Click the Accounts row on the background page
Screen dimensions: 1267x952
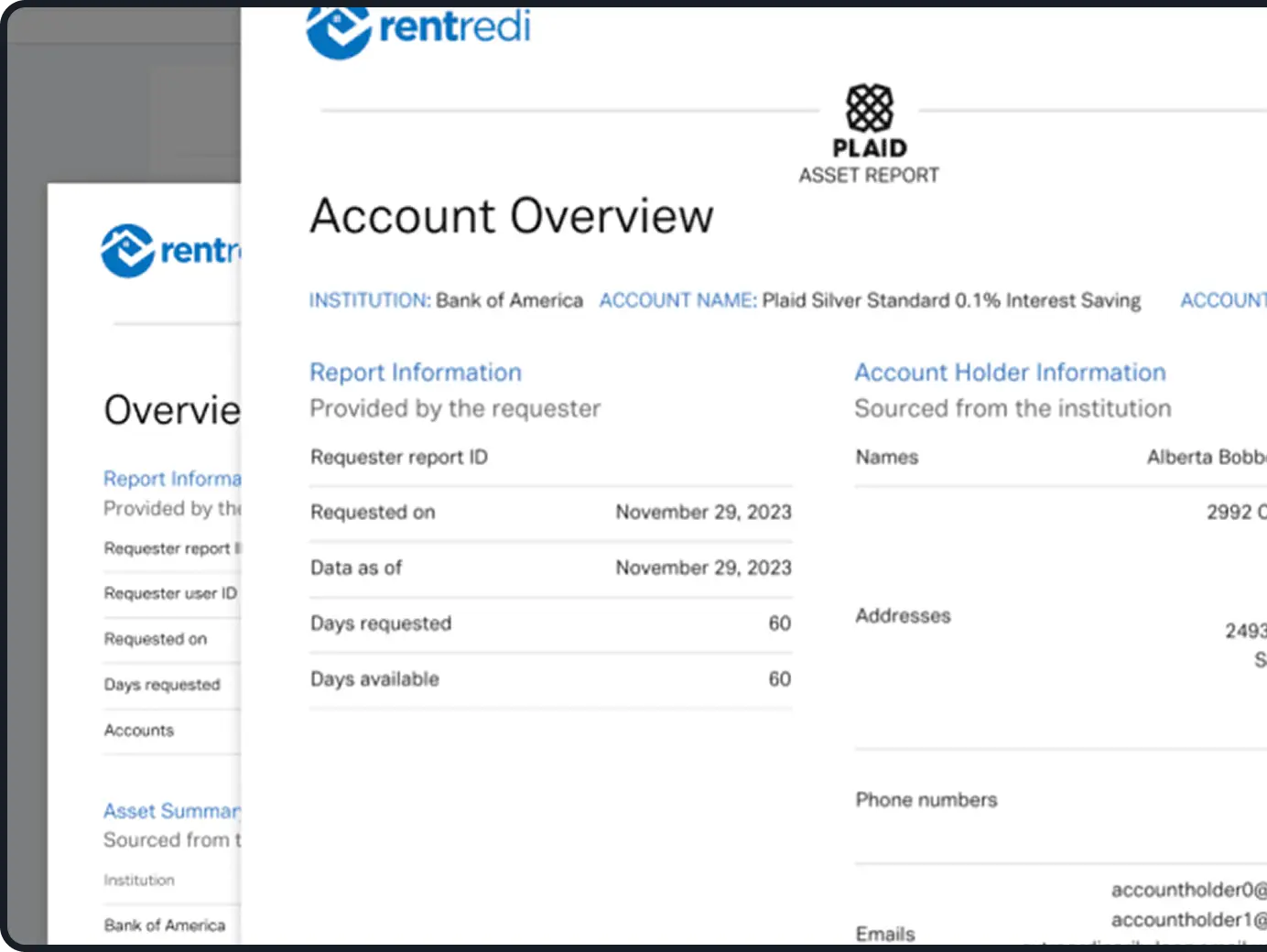(x=139, y=730)
